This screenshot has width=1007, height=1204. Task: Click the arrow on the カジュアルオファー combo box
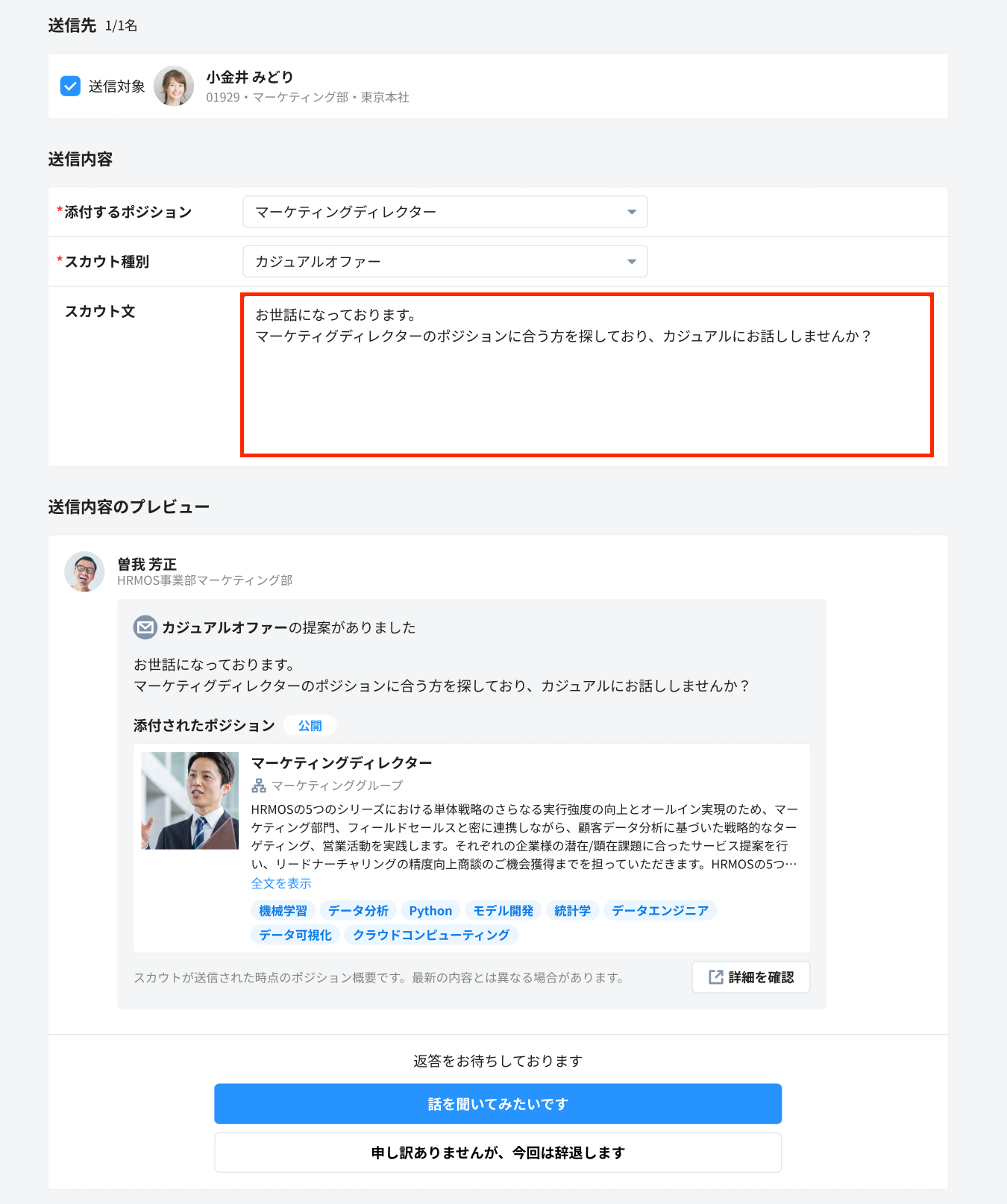(x=631, y=262)
